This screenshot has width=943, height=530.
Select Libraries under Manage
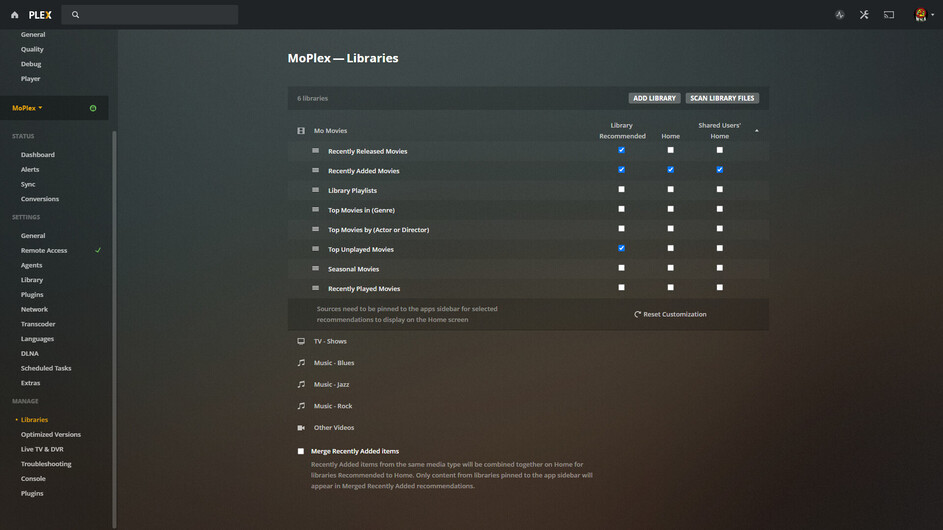click(34, 420)
